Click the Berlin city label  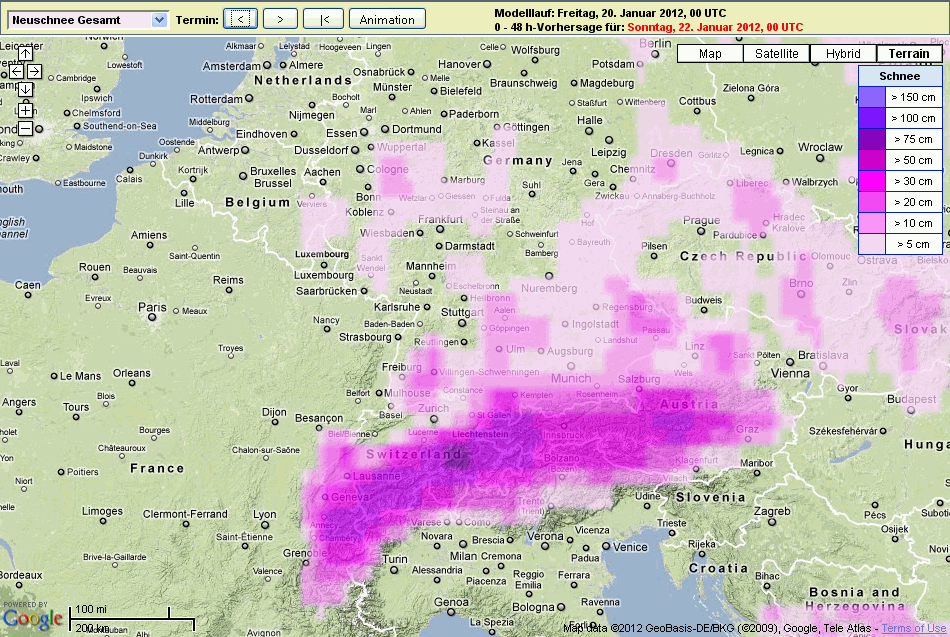pyautogui.click(x=656, y=44)
